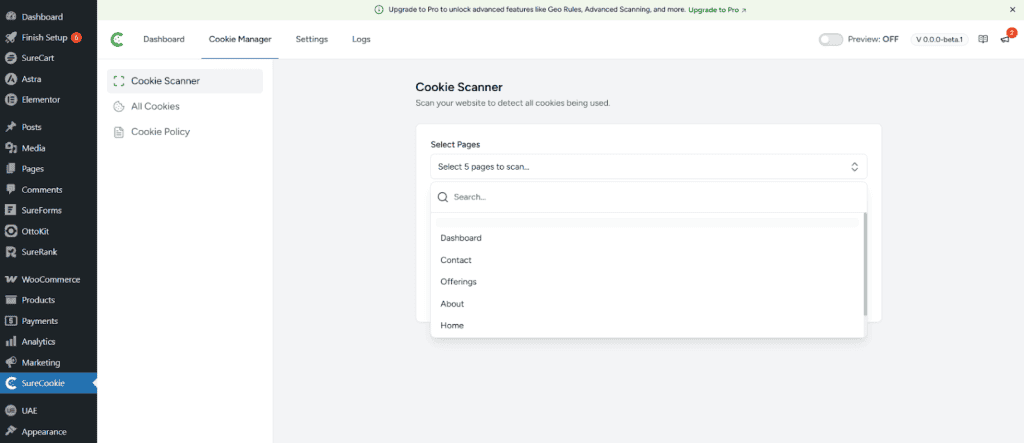Click the SureRank icon in sidebar
1024x443 pixels.
tap(10, 252)
